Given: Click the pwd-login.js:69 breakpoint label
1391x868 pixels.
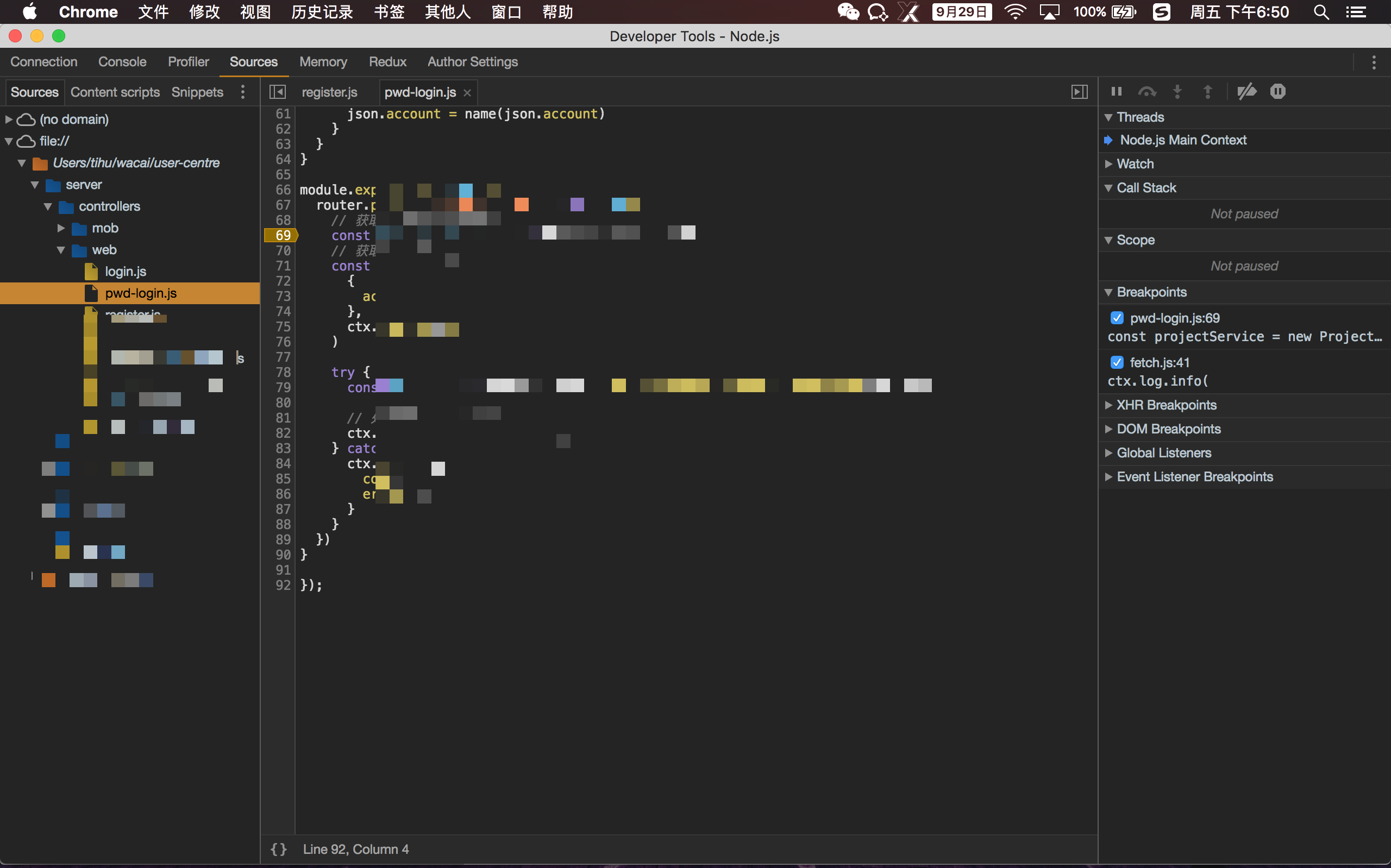Looking at the screenshot, I should pos(1175,318).
